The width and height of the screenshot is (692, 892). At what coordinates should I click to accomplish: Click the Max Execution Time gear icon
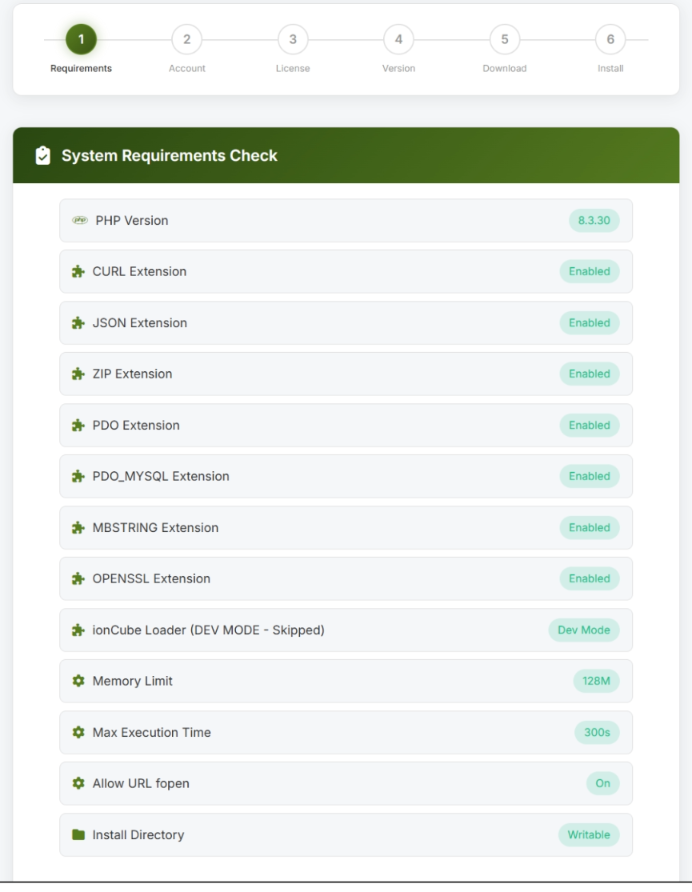click(x=78, y=732)
